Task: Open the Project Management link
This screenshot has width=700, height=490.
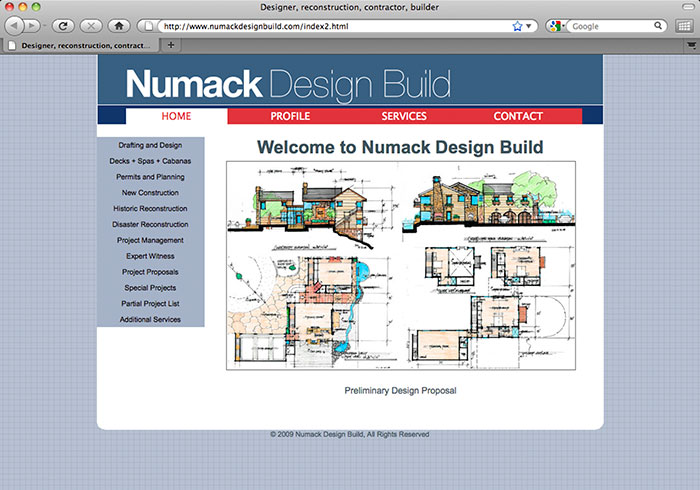Action: [150, 240]
